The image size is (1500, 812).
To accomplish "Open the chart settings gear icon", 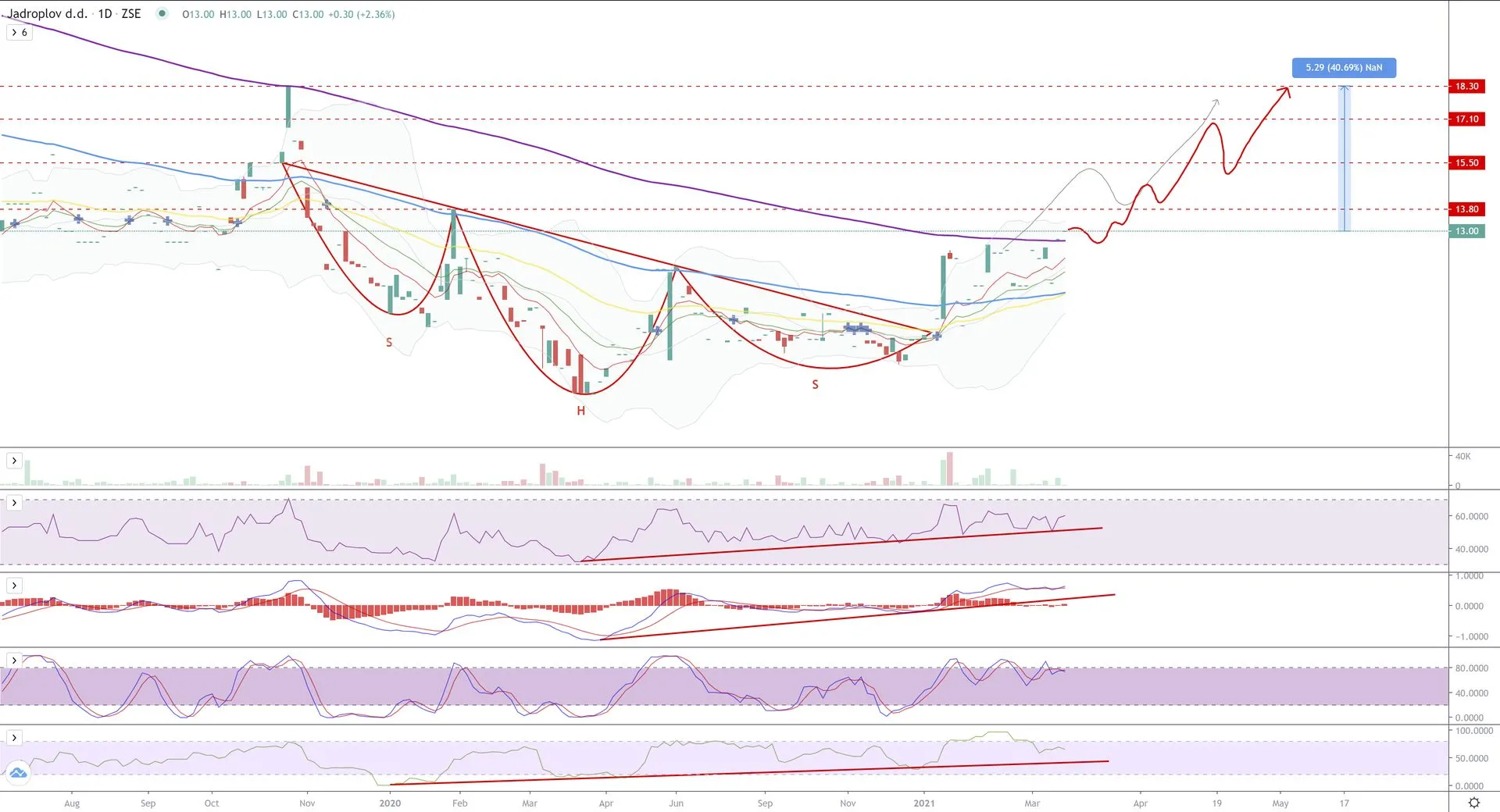I will coord(1473,803).
